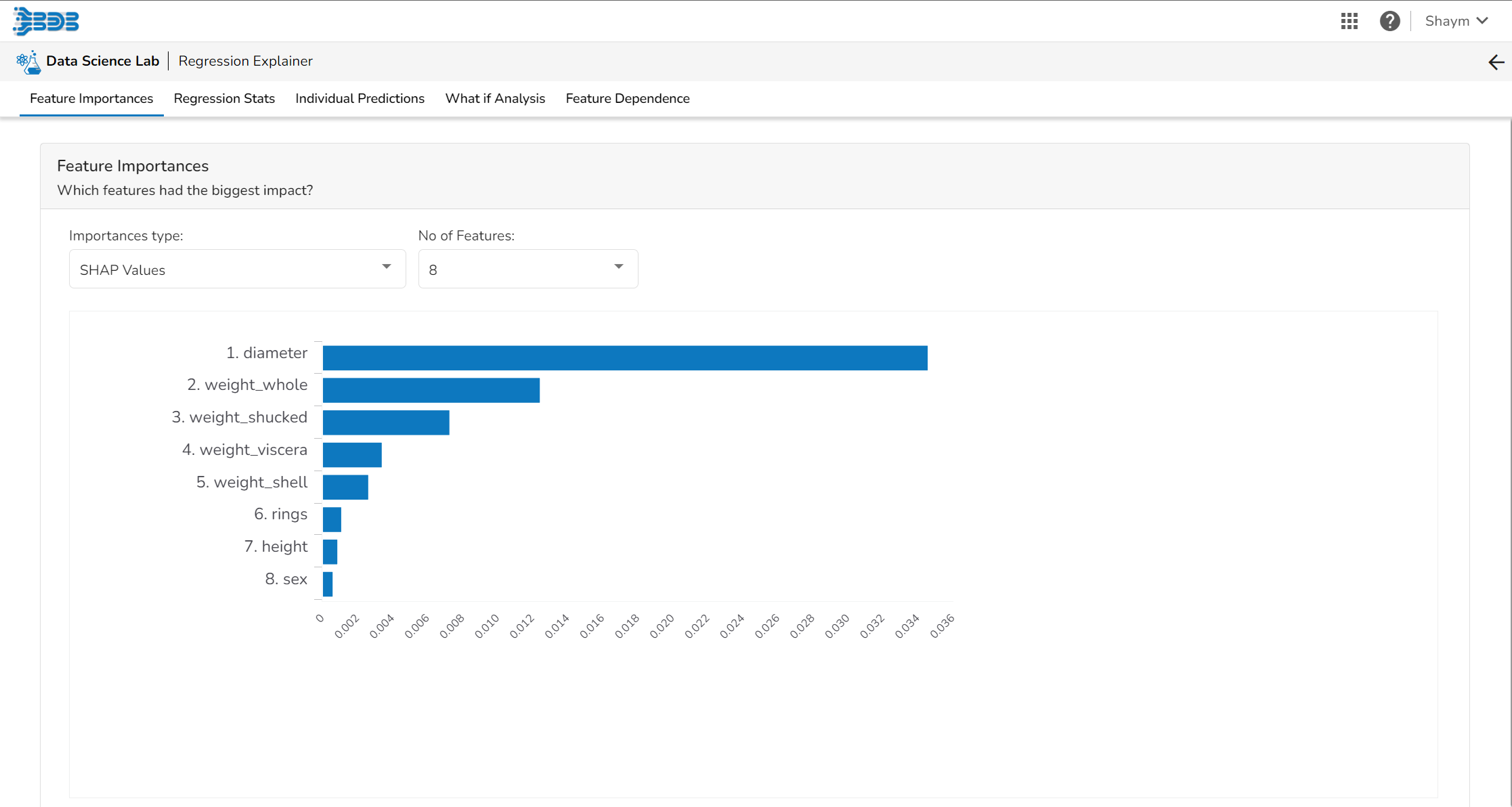Expand the Shaym user menu chevron
1512x807 pixels.
click(1482, 21)
